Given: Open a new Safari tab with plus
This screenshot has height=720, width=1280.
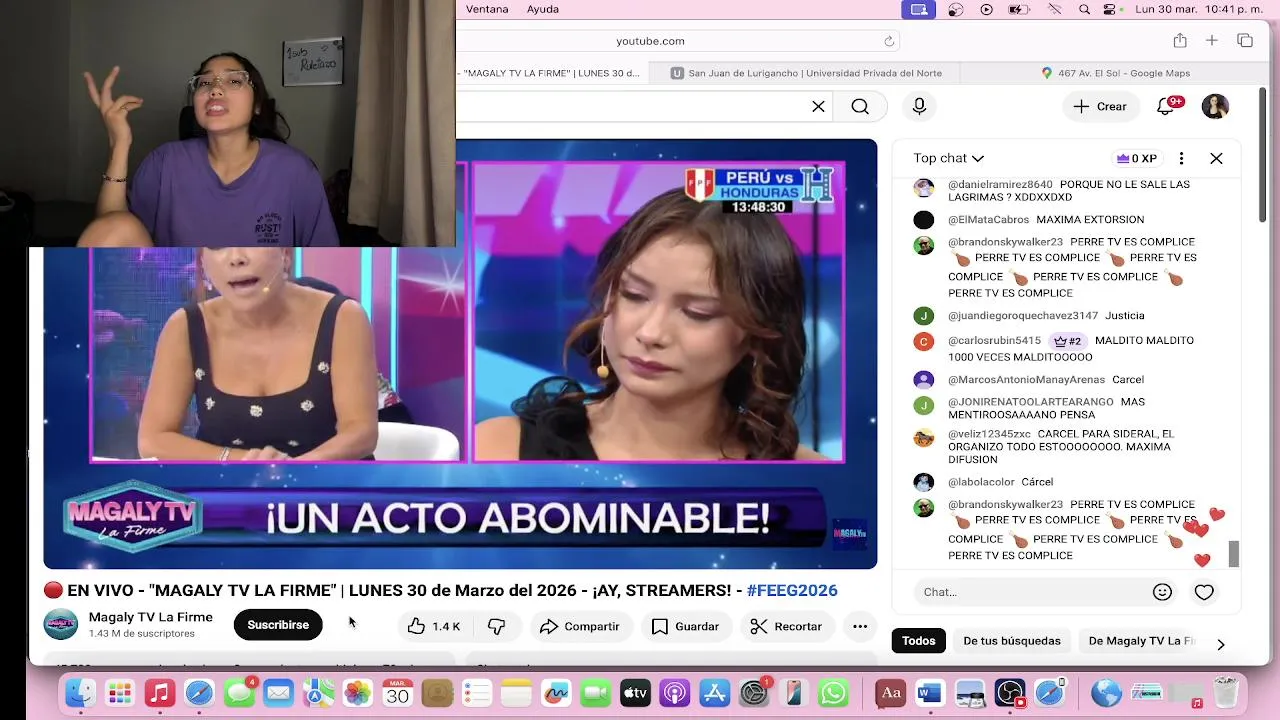Looking at the screenshot, I should pos(1211,41).
